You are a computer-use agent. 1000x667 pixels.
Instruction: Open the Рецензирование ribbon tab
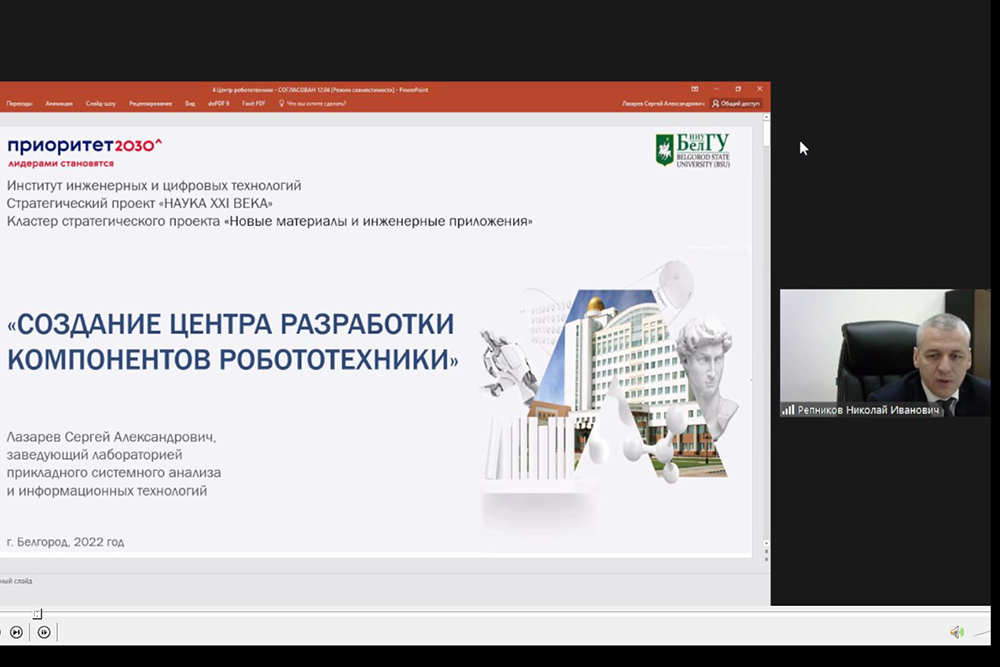click(x=150, y=103)
